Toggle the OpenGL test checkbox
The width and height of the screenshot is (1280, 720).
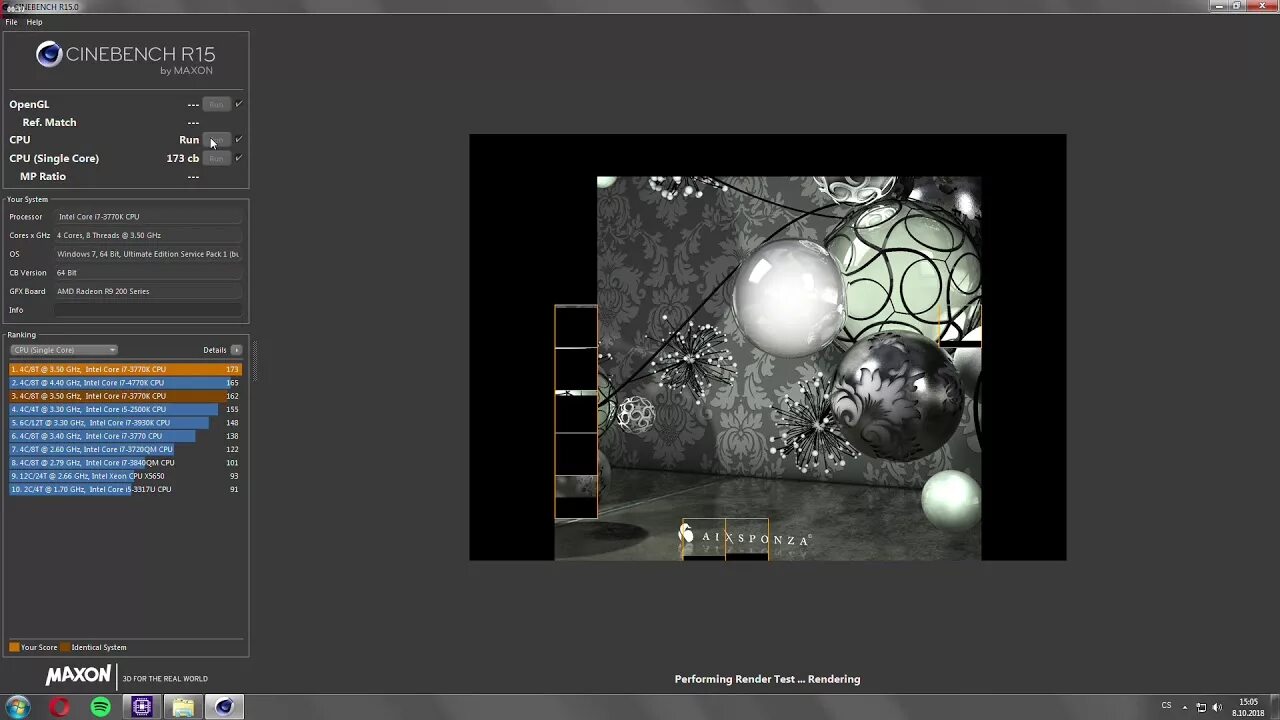click(238, 104)
